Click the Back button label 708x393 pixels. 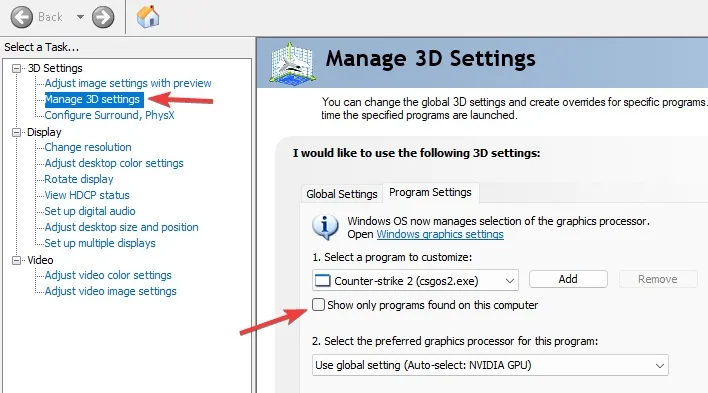coord(50,17)
